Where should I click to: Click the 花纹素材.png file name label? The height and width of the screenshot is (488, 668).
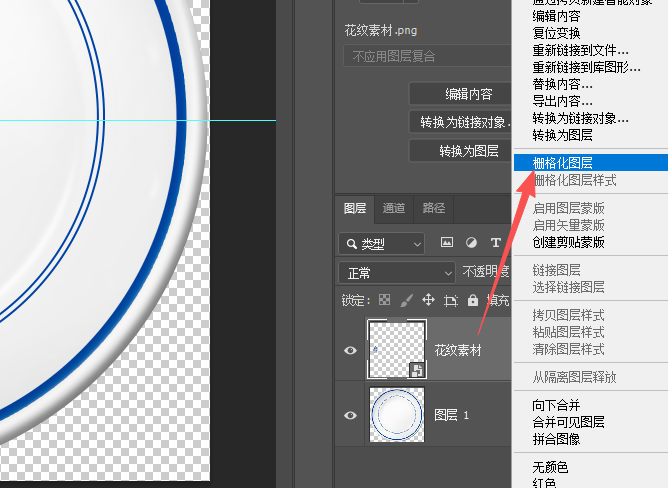[380, 30]
